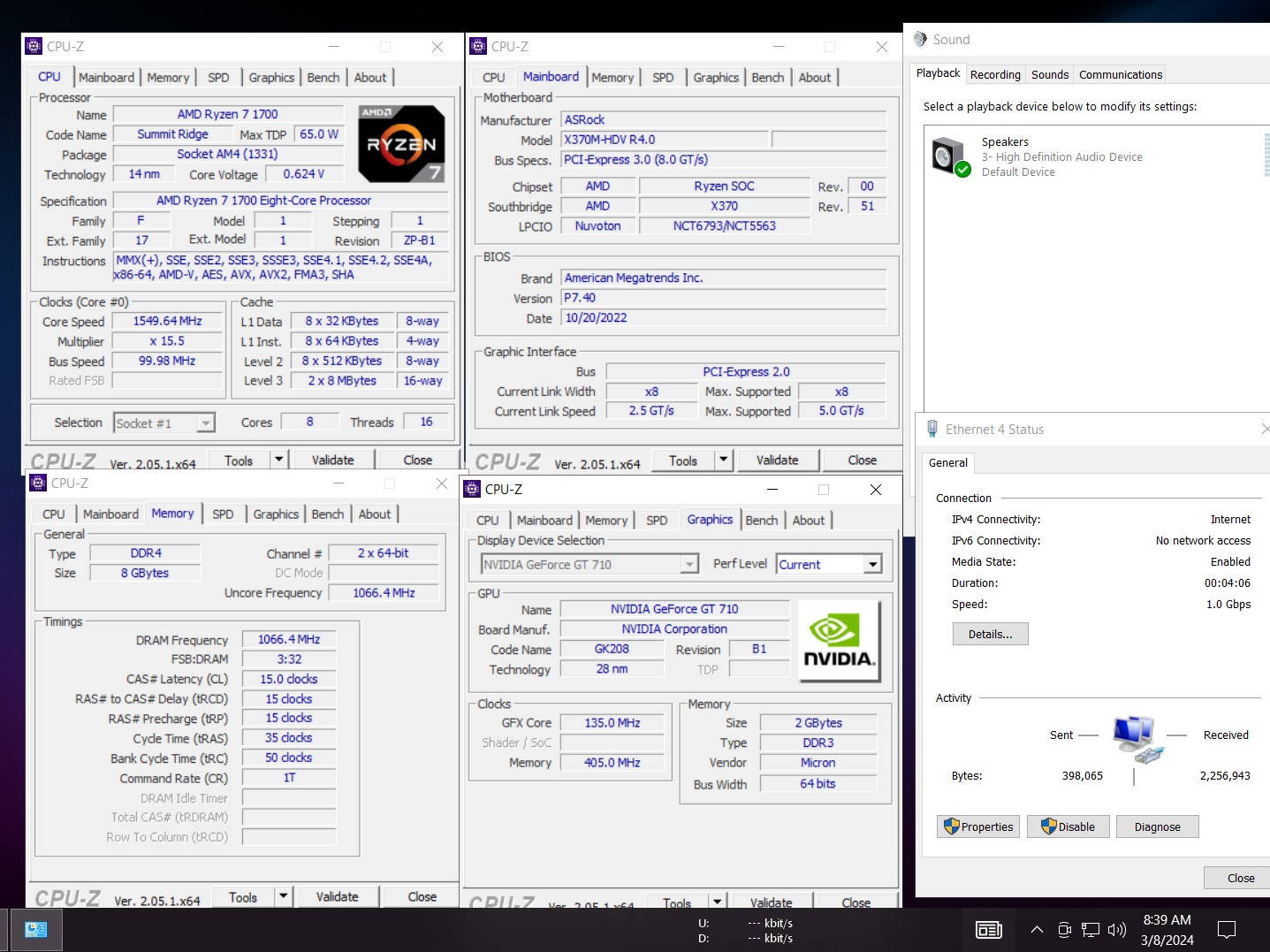1270x952 pixels.
Task: Switch to the CPU tab in the Mainboard-tab window
Action: (x=494, y=78)
